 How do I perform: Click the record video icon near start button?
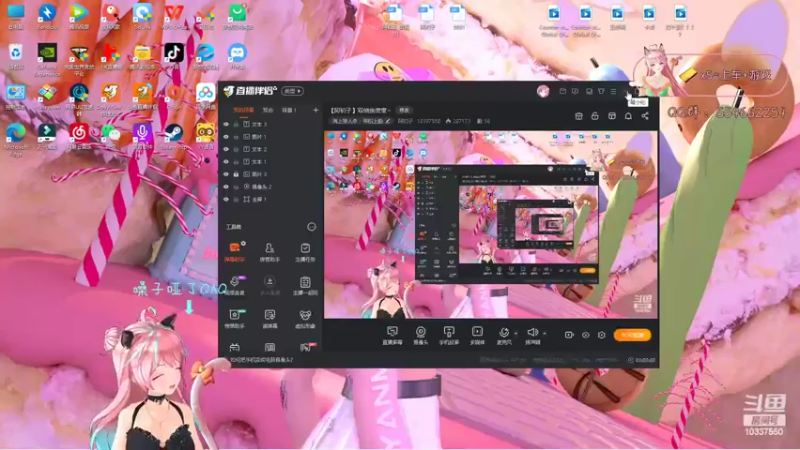coord(569,335)
